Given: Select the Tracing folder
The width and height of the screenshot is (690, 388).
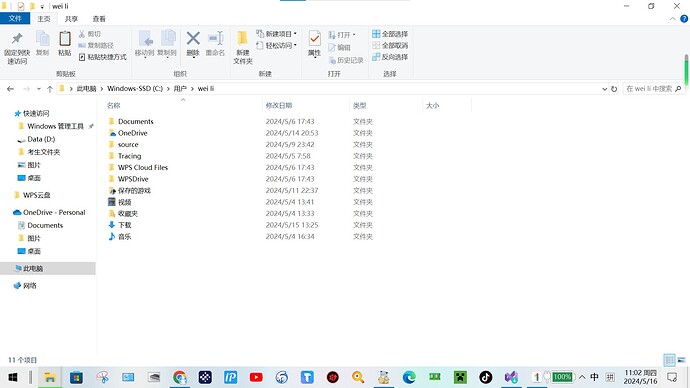Looking at the screenshot, I should click(x=129, y=156).
